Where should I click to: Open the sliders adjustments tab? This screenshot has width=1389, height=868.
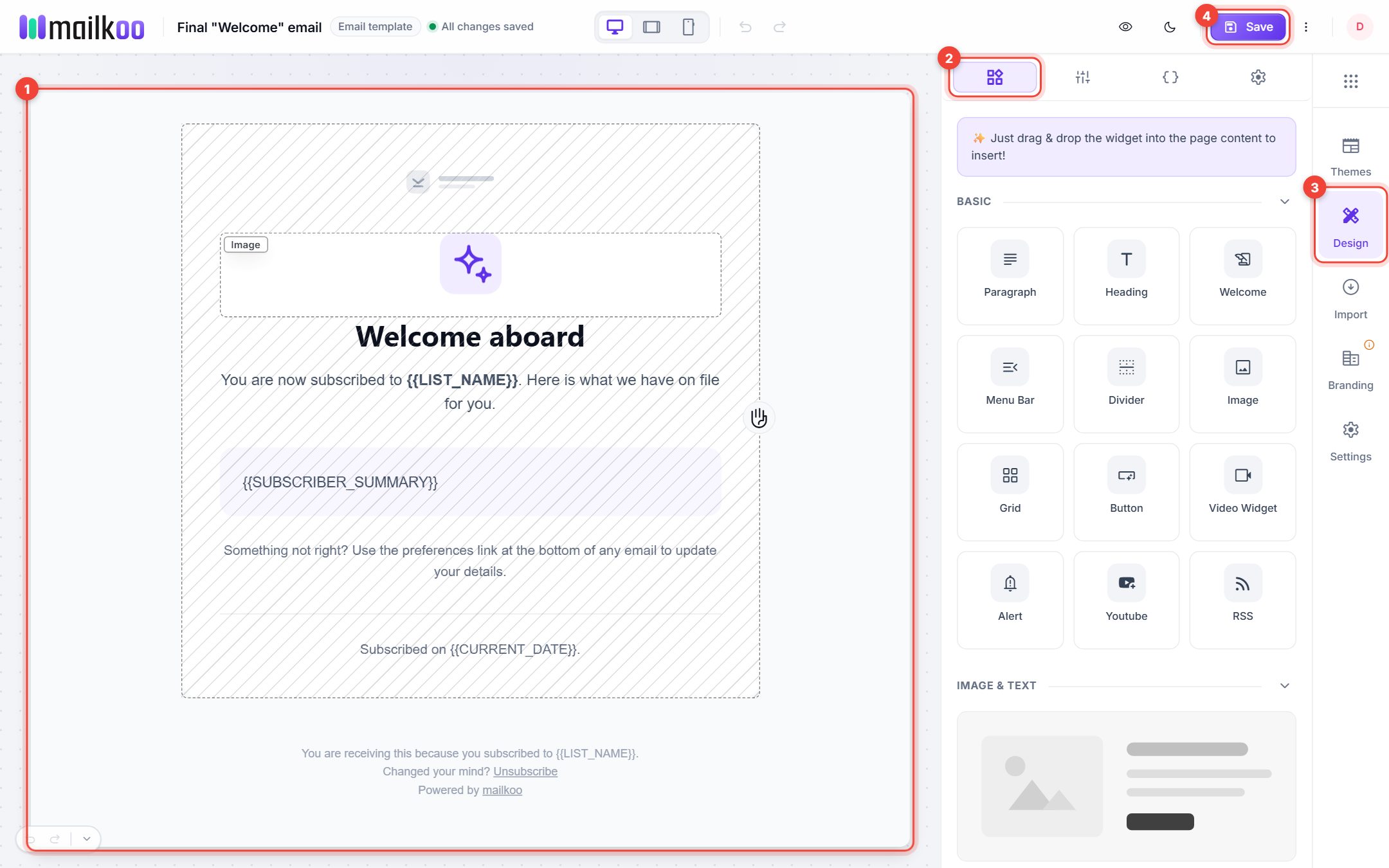click(x=1082, y=77)
